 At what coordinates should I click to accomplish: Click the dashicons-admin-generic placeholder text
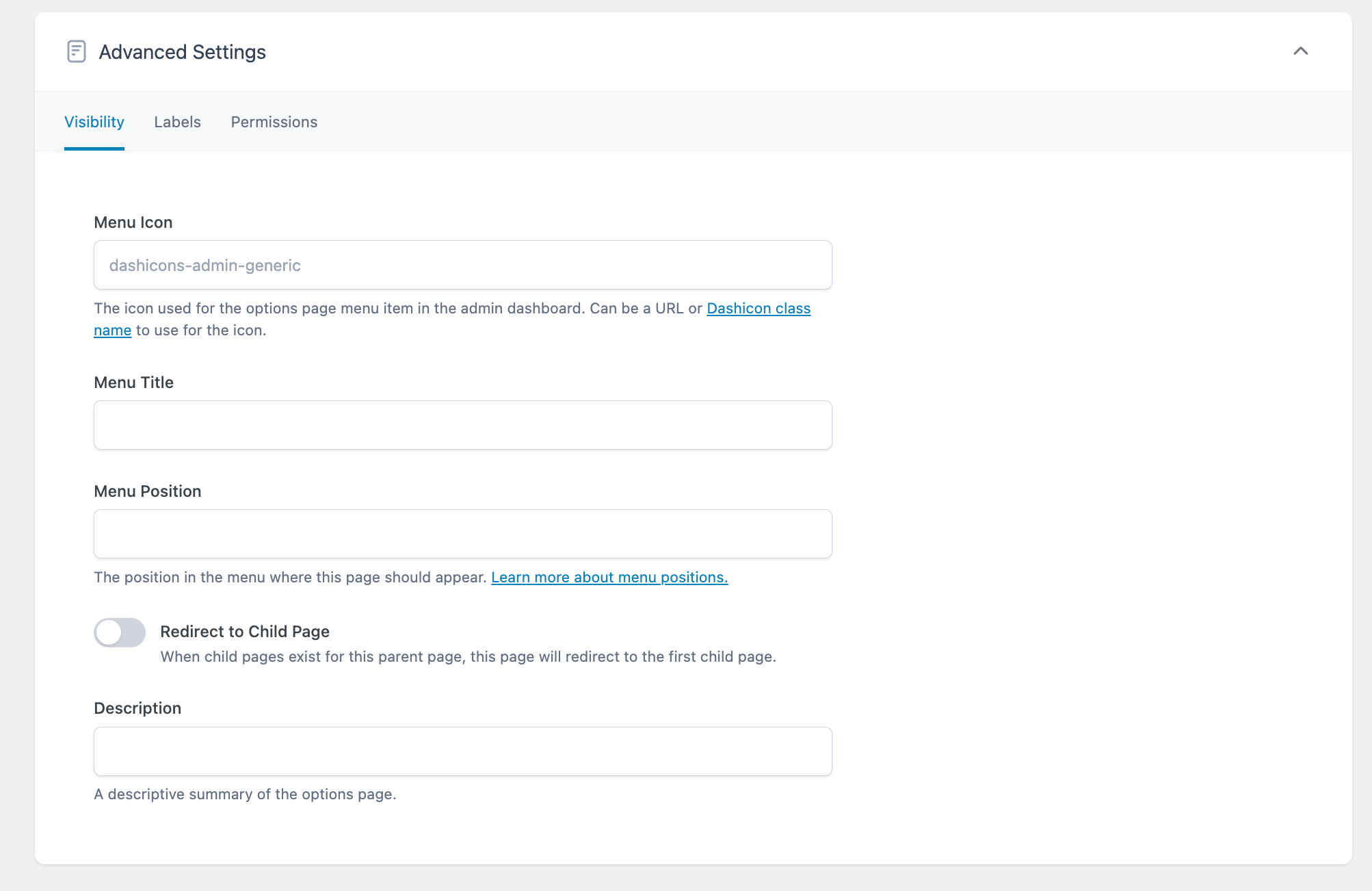[x=205, y=265]
